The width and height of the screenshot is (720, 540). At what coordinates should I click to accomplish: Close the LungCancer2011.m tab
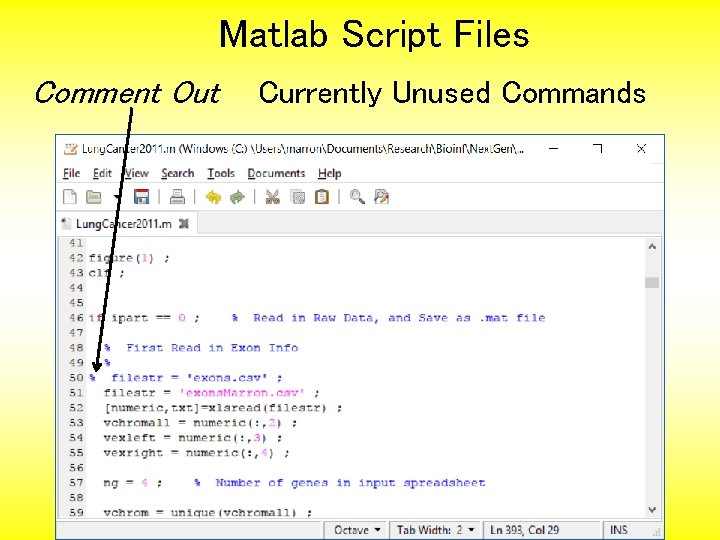[x=184, y=224]
